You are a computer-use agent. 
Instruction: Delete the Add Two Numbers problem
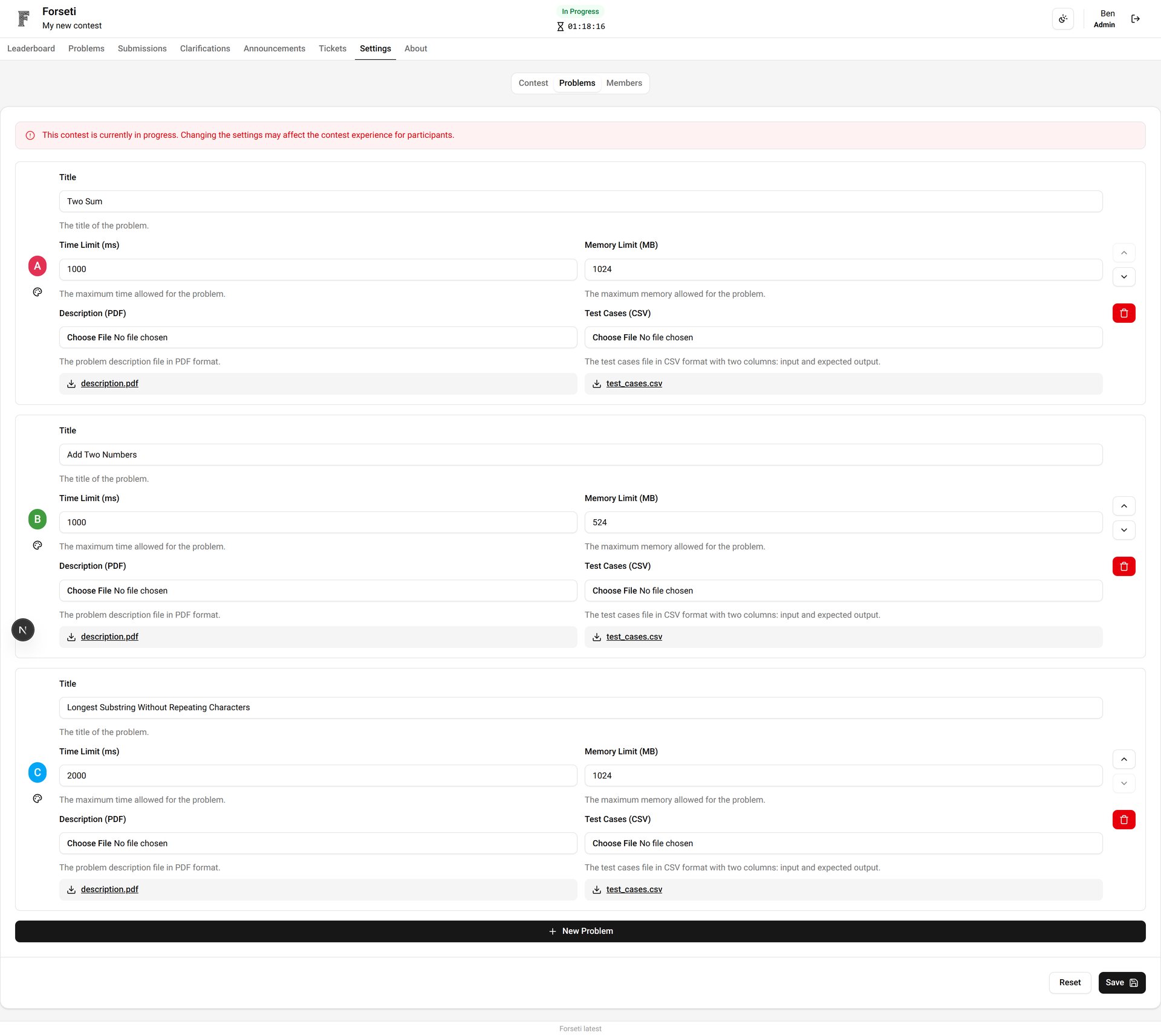(1124, 566)
